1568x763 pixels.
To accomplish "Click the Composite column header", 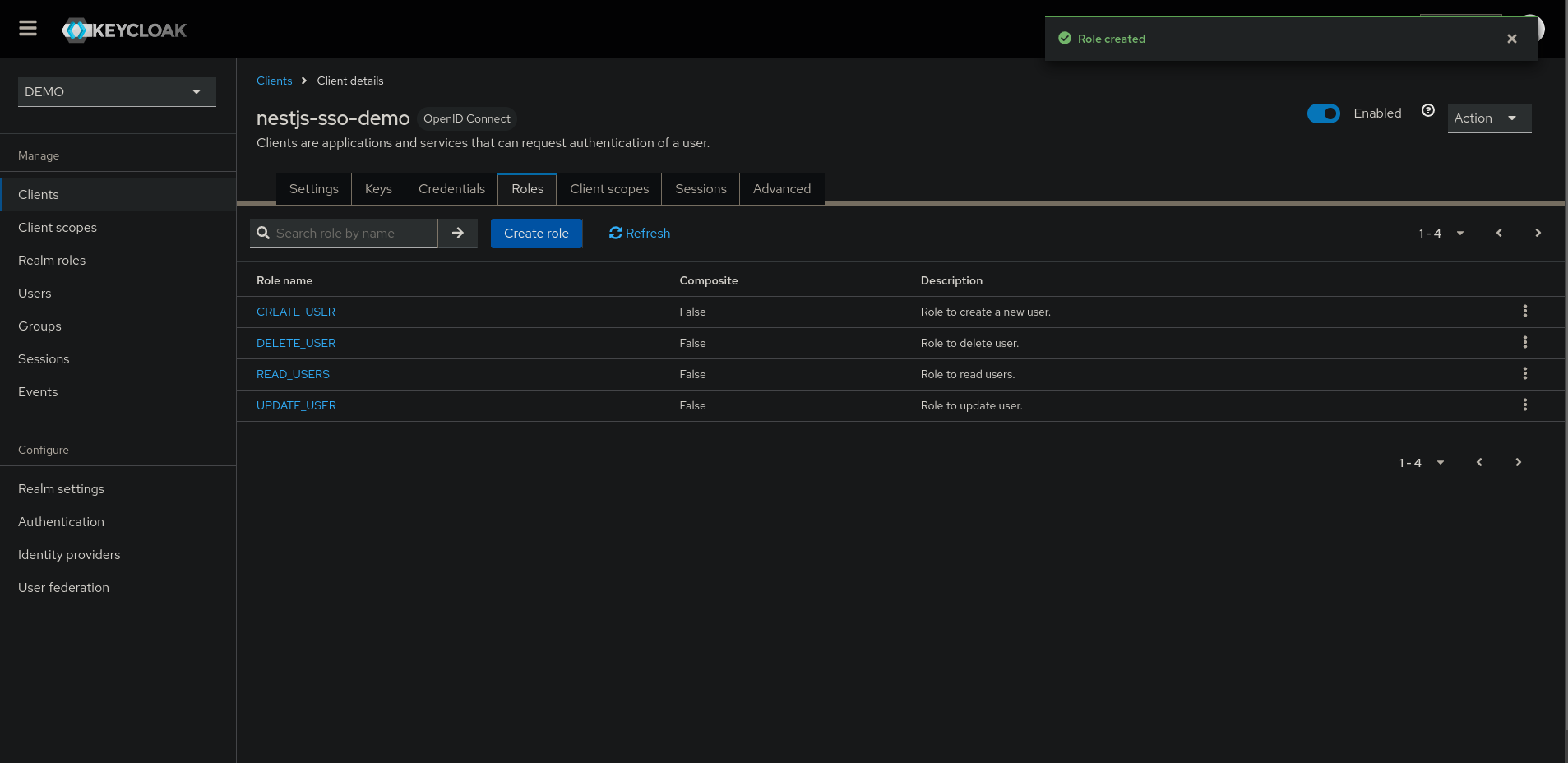I will tap(709, 280).
